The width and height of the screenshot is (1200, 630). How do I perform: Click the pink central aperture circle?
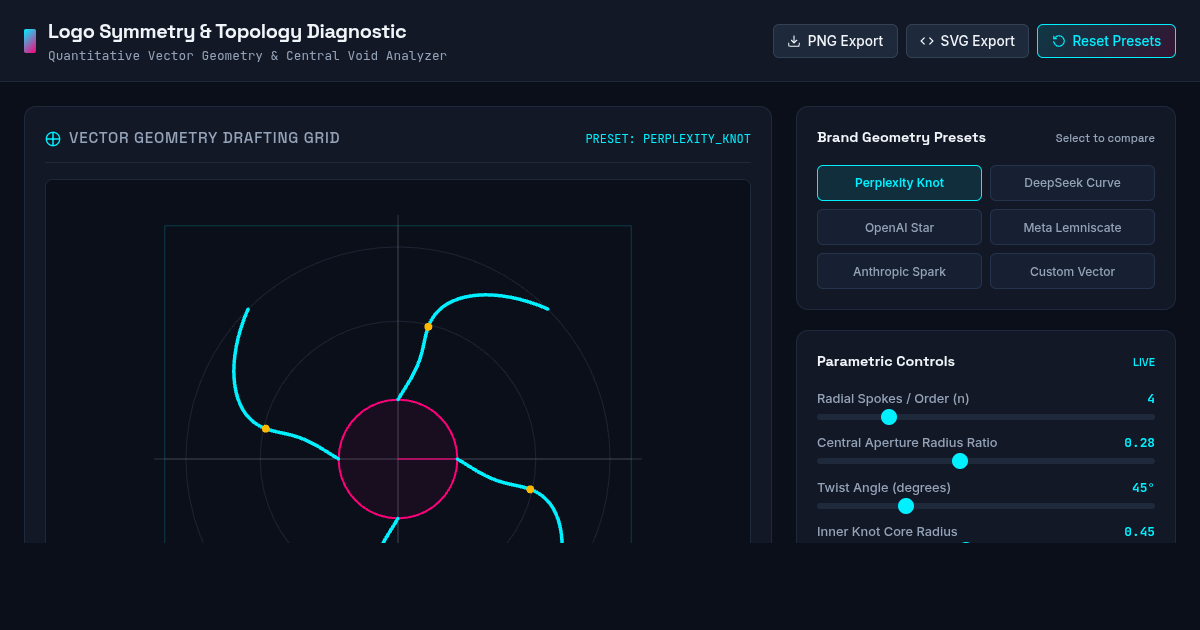pos(398,459)
